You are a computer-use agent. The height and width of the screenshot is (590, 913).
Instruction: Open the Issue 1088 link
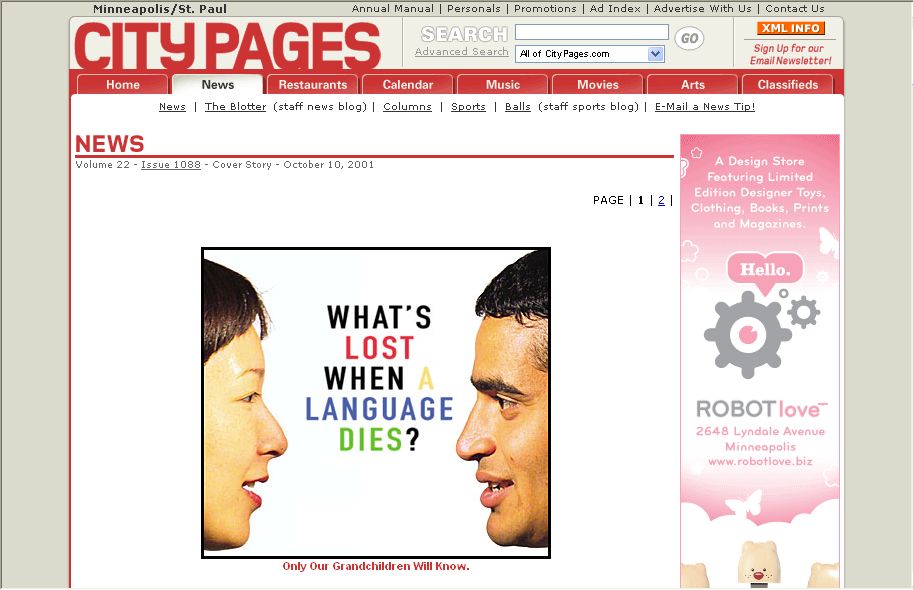pyautogui.click(x=171, y=165)
